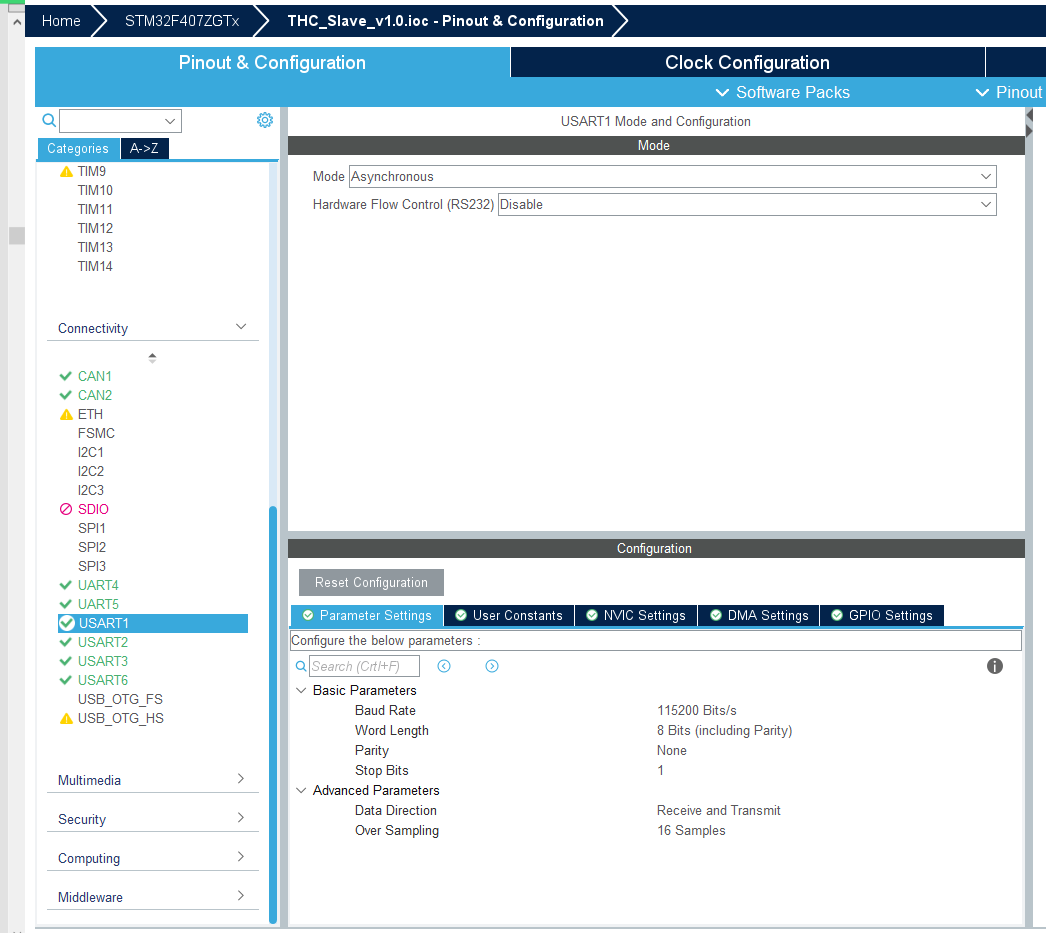Screen dimensions: 1046x933
Task: Click the TIM9 warning triangle icon
Action: coord(66,171)
